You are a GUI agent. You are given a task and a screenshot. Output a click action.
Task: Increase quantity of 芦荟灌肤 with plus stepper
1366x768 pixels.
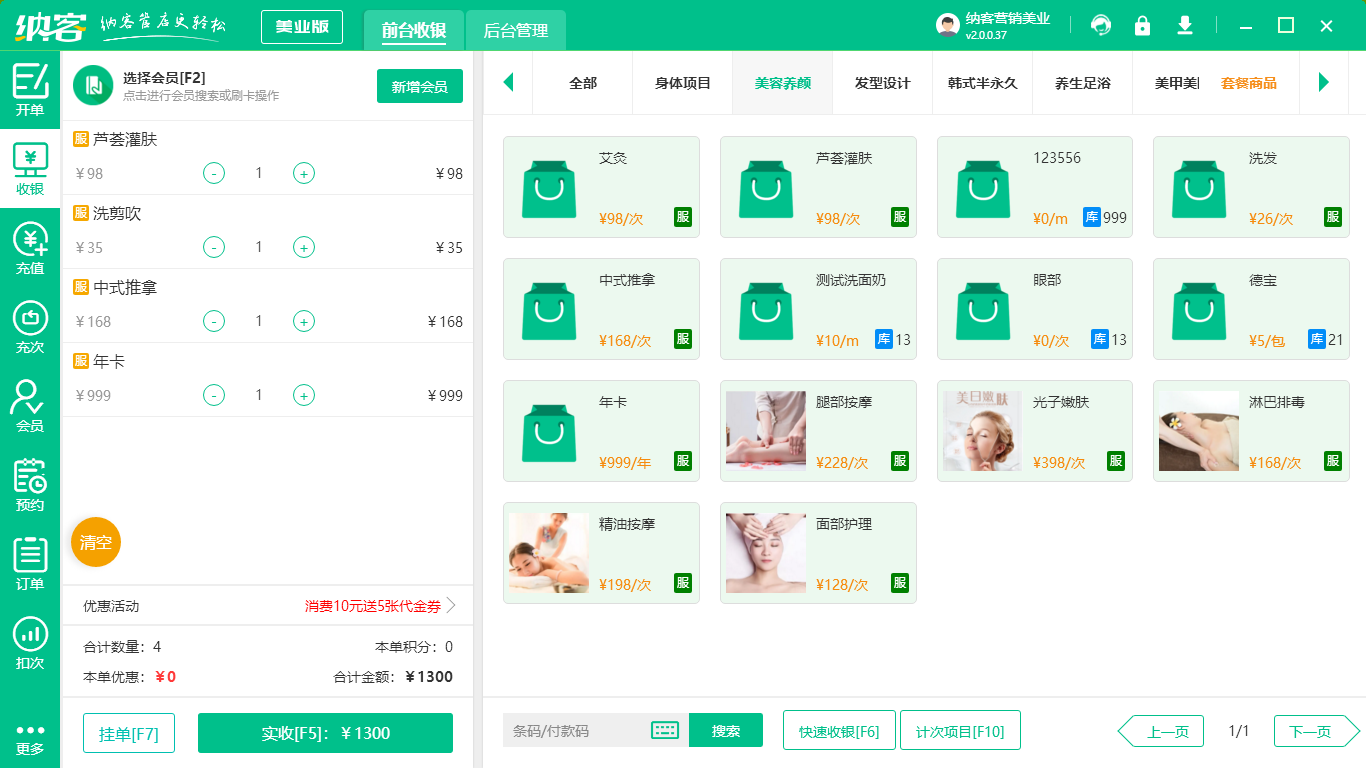303,173
